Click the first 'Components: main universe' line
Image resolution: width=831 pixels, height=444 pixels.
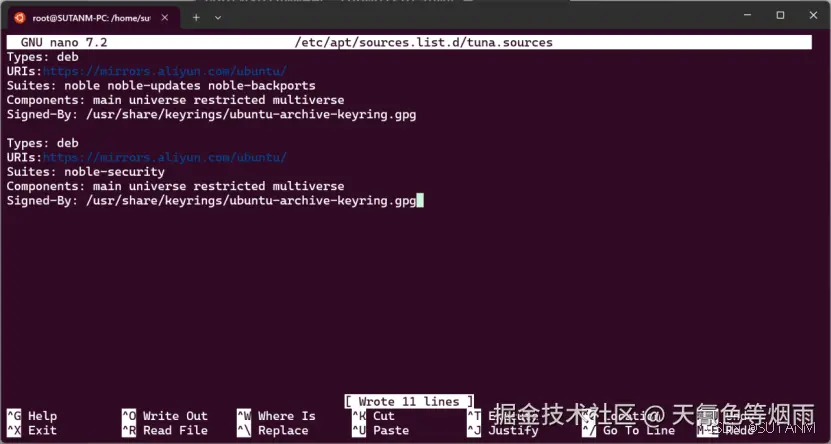point(175,100)
